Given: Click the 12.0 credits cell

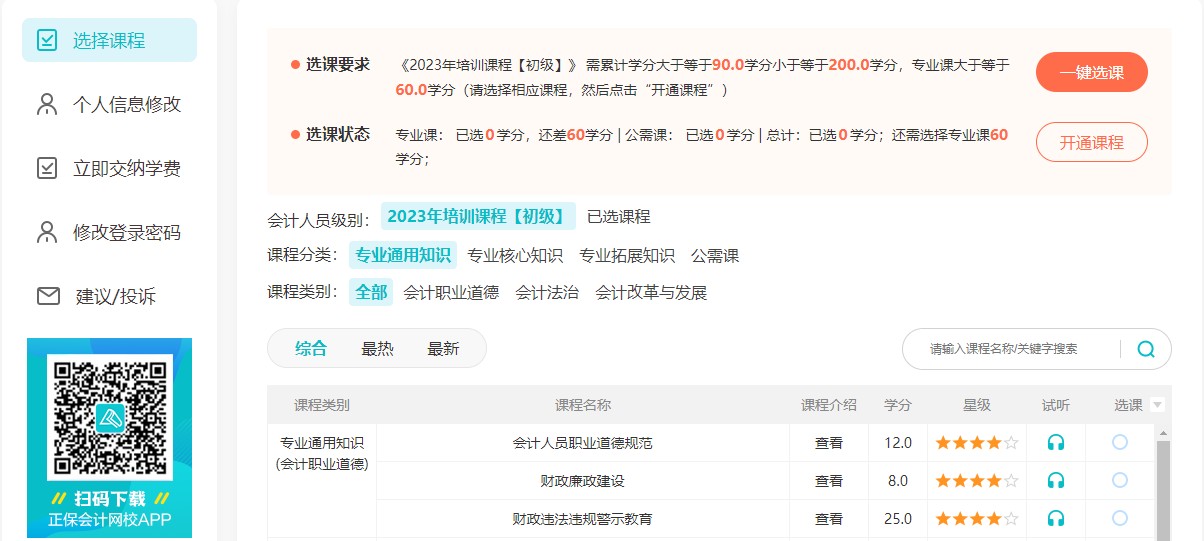Looking at the screenshot, I should pyautogui.click(x=898, y=442).
